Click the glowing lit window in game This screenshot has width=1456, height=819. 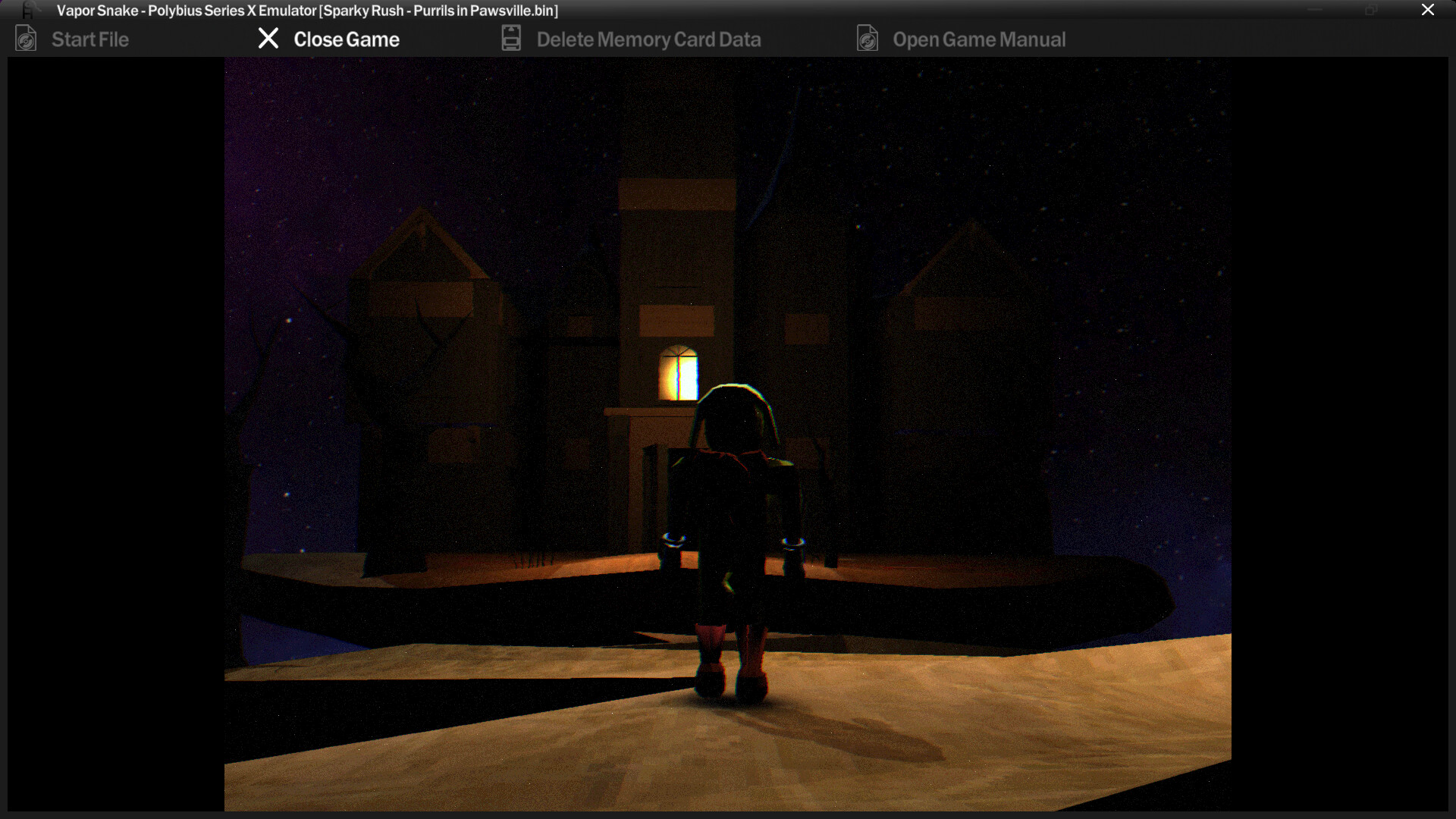678,374
